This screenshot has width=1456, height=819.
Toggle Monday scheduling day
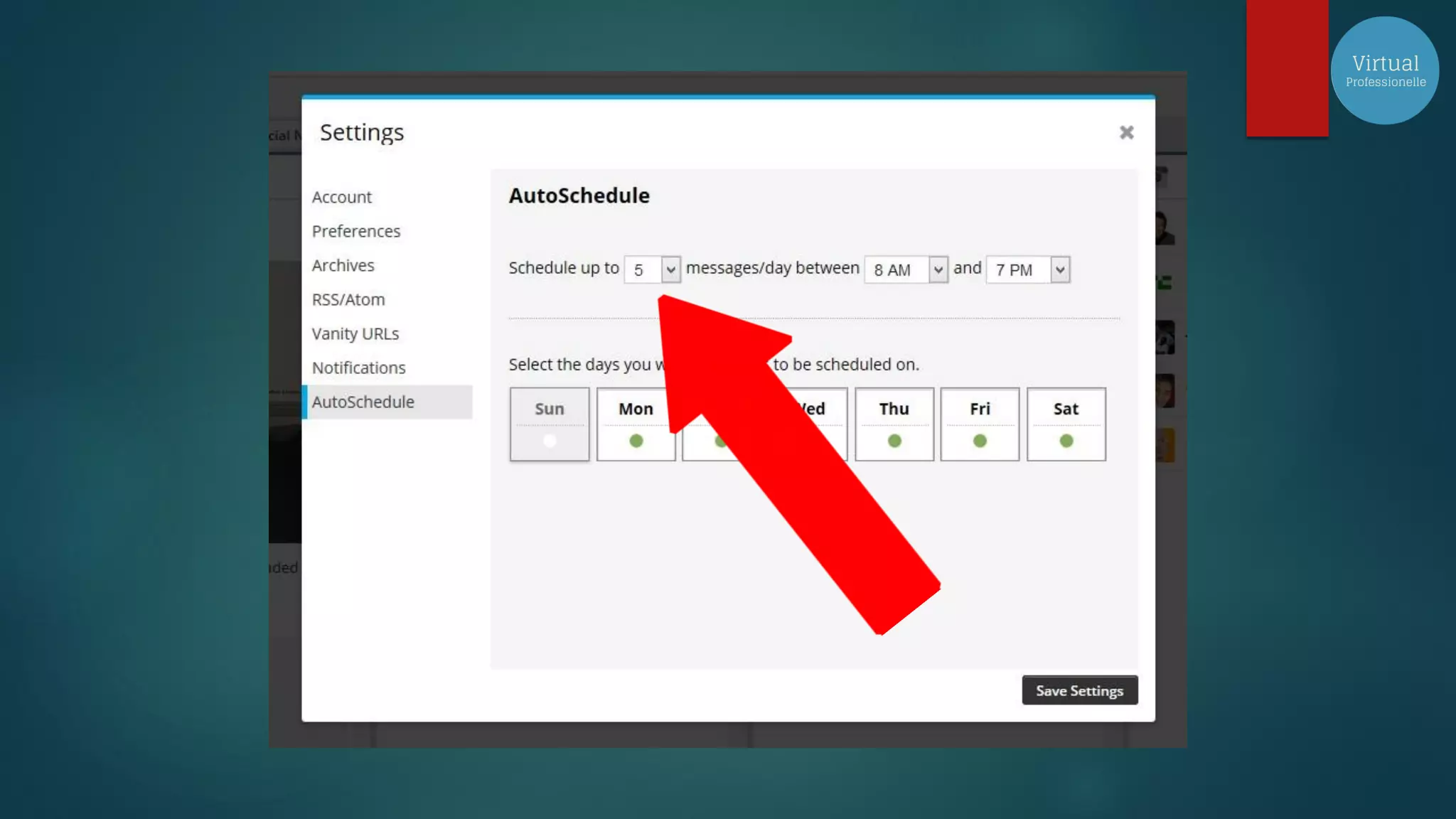[x=636, y=424]
